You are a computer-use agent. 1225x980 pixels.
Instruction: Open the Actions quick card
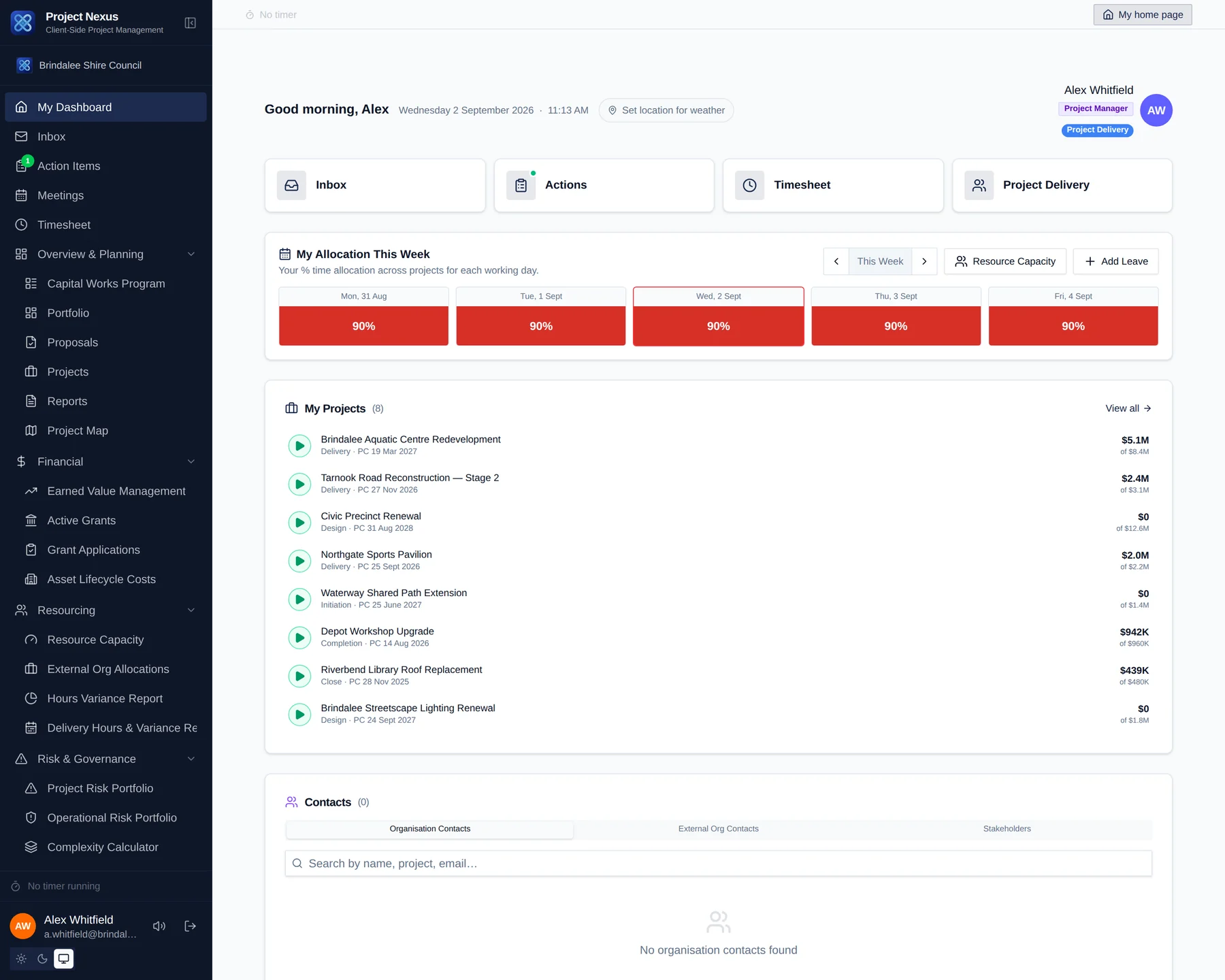[x=604, y=185]
